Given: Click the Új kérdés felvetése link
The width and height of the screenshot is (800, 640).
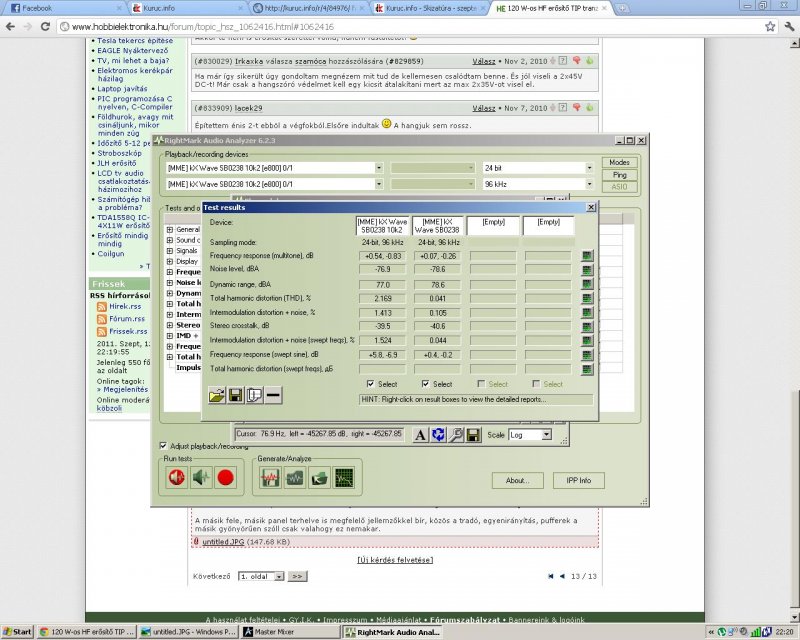Looking at the screenshot, I should 395,560.
